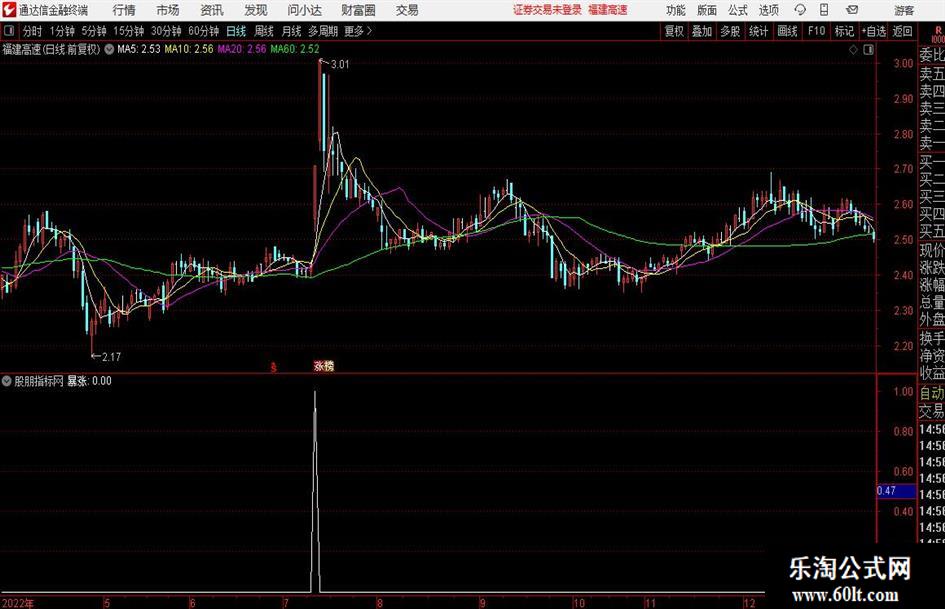
Task: Click the 复权 button
Action: [674, 31]
